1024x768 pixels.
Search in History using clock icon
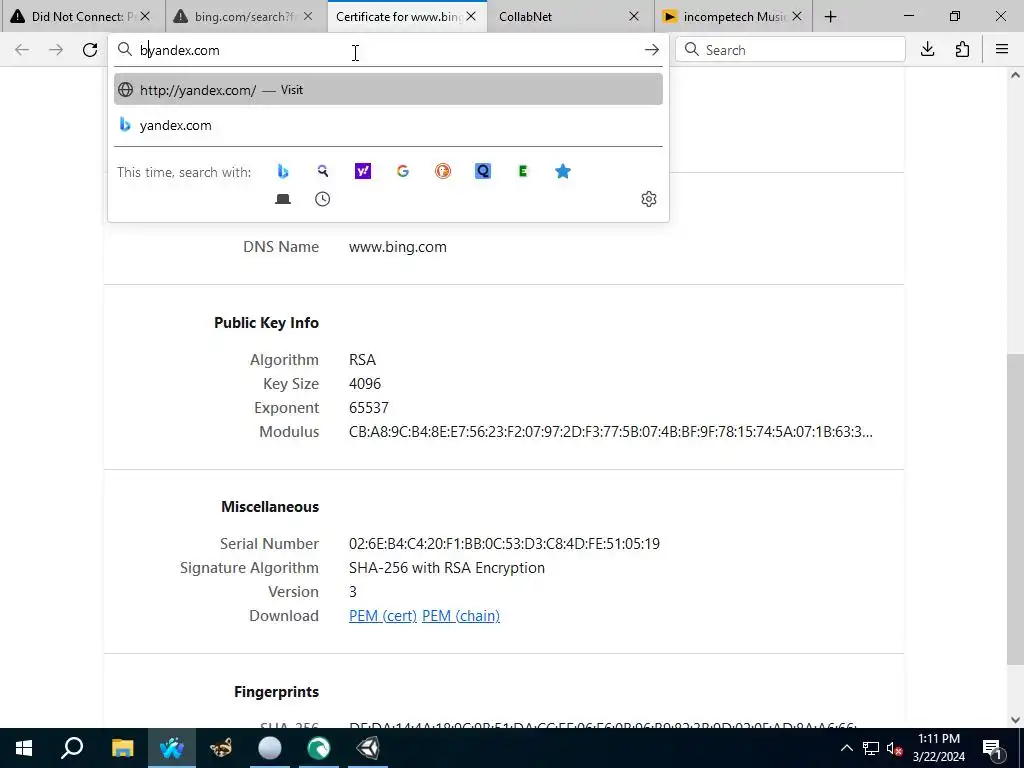point(323,199)
